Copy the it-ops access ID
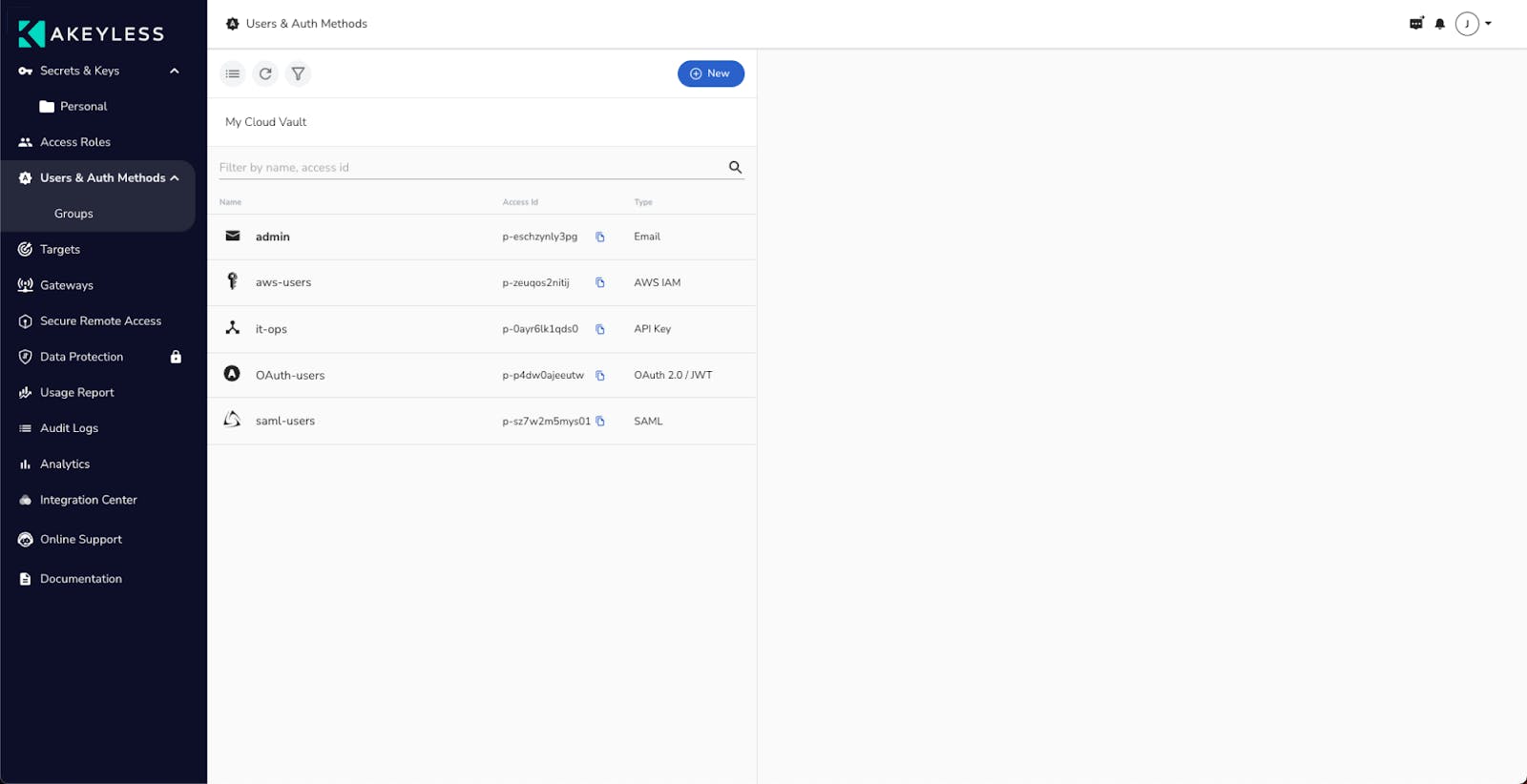This screenshot has height=784, width=1527. (600, 330)
